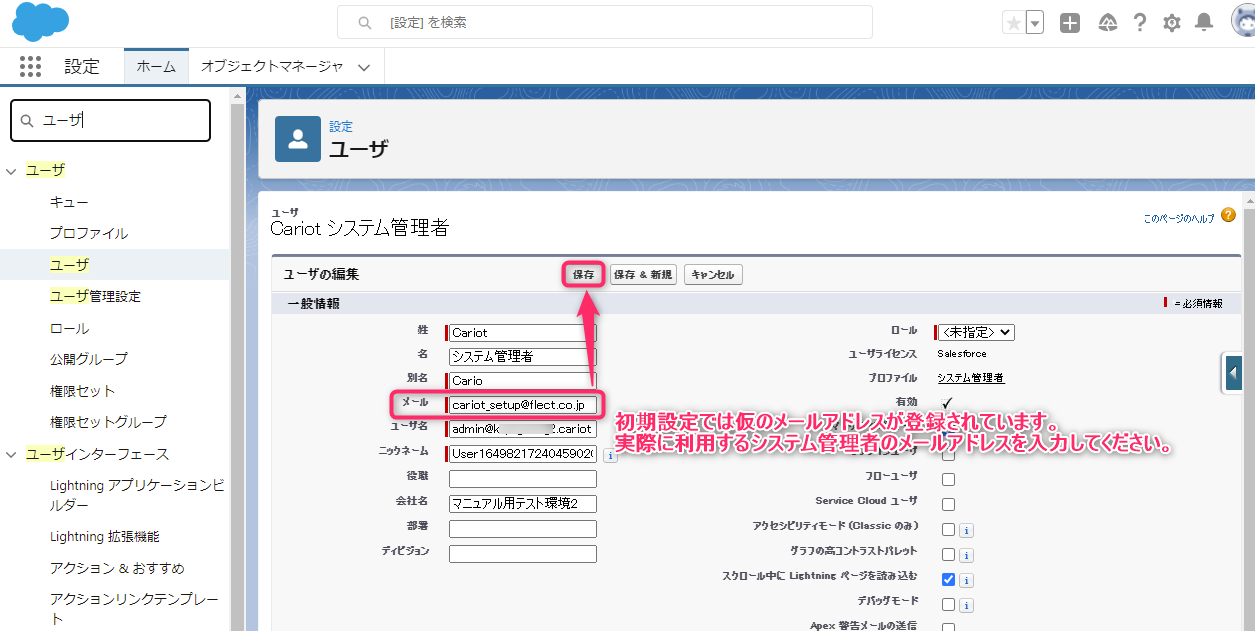The height and width of the screenshot is (631, 1255).
Task: Enable the デバッグモード checkbox
Action: pyautogui.click(x=948, y=604)
